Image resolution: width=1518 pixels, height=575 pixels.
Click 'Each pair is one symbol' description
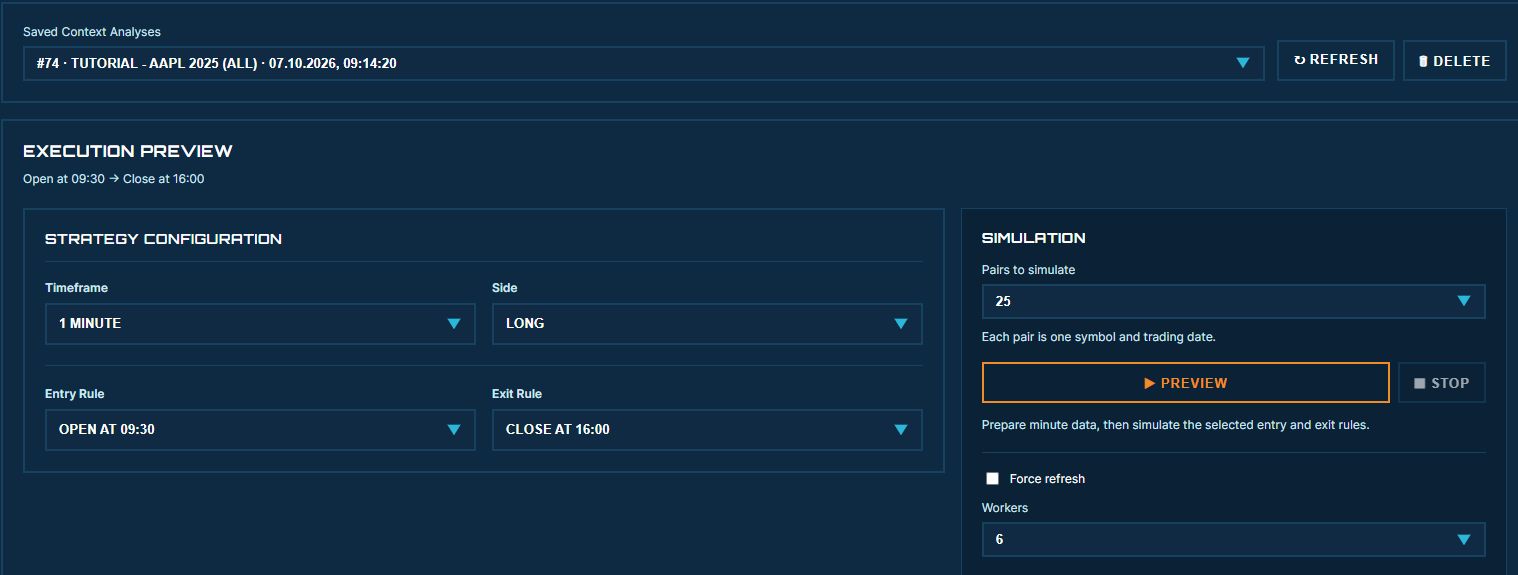tap(1099, 337)
